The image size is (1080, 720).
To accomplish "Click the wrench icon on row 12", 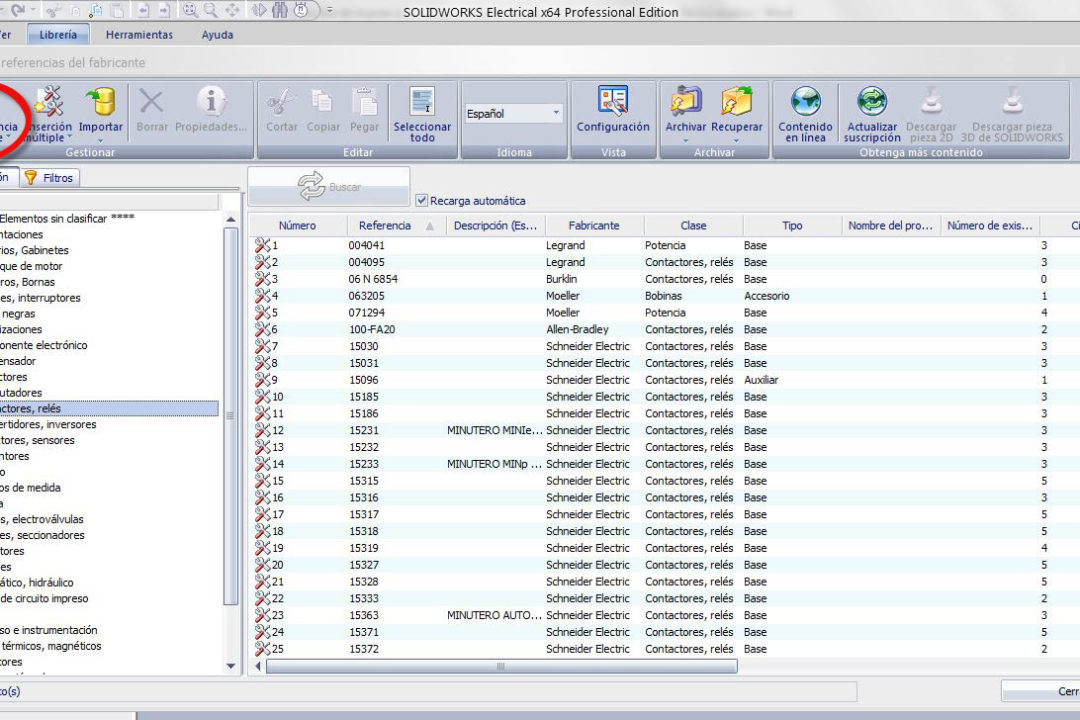I will tap(262, 430).
